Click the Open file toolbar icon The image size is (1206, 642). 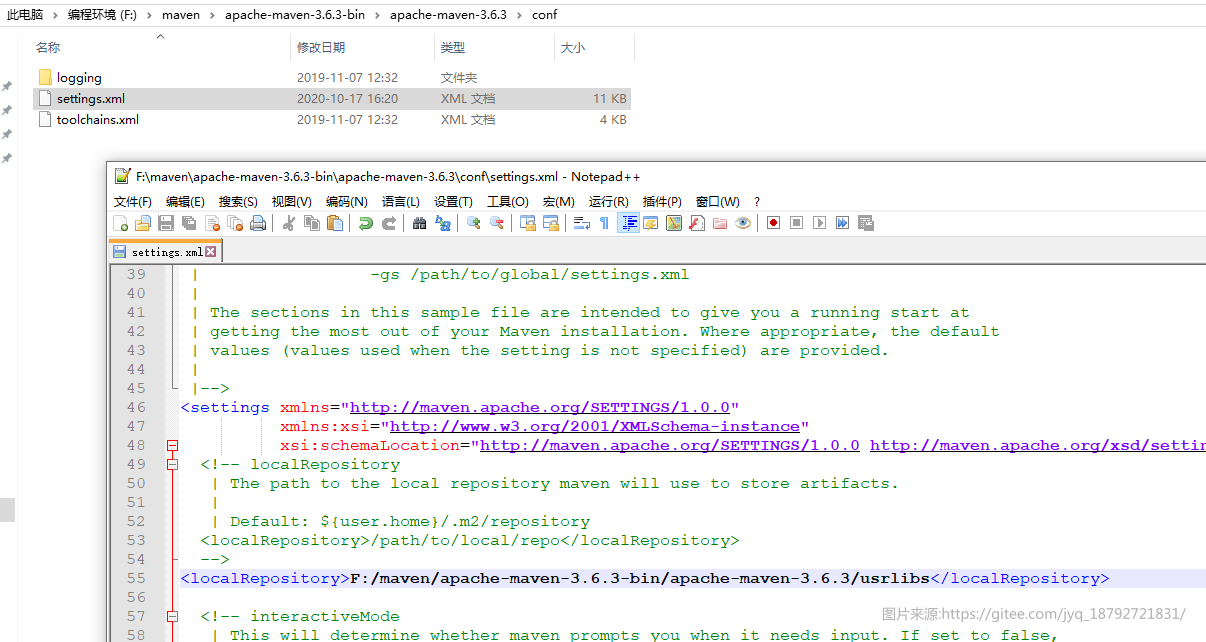pos(143,223)
